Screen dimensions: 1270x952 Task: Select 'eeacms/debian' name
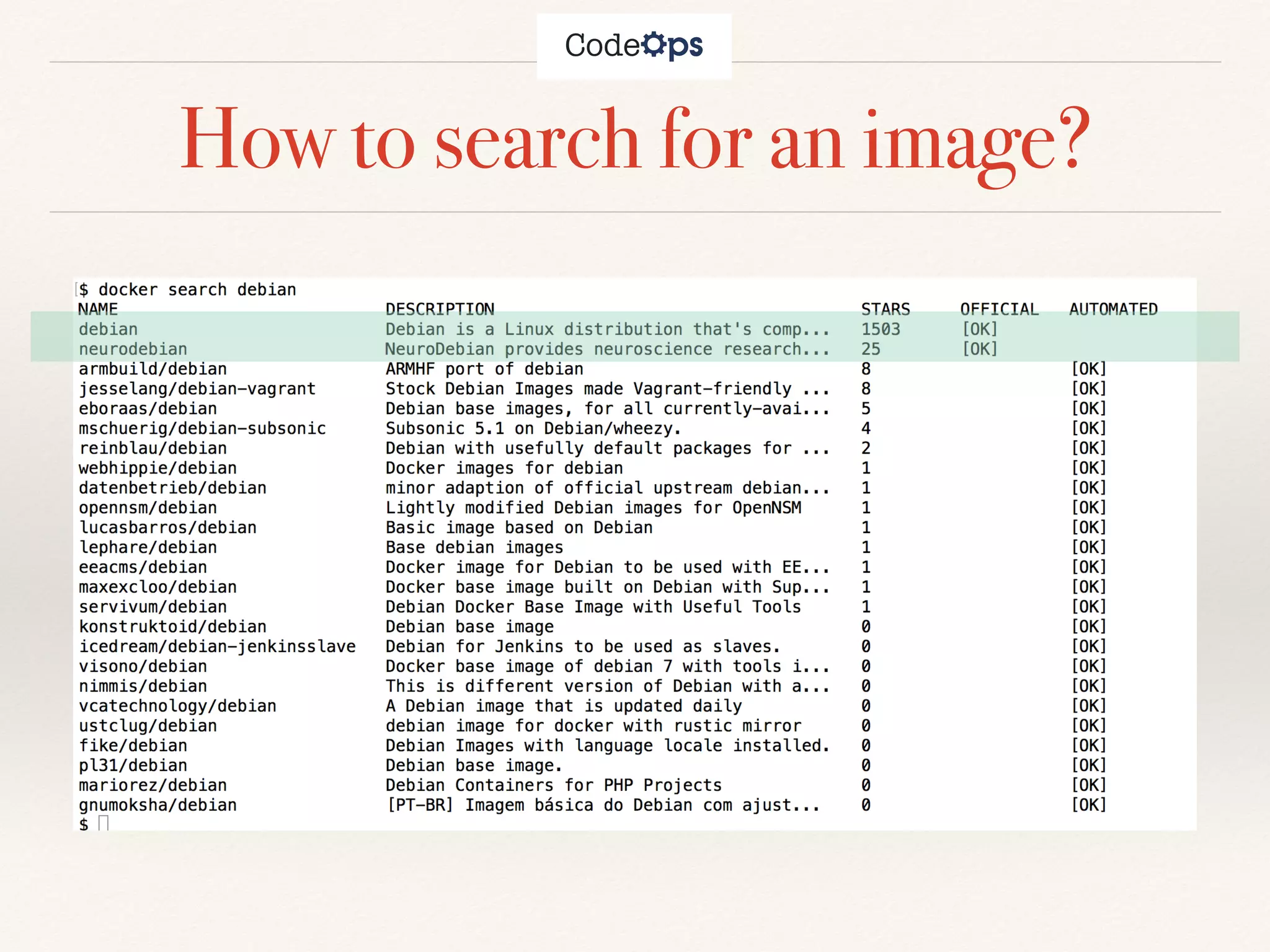(143, 567)
